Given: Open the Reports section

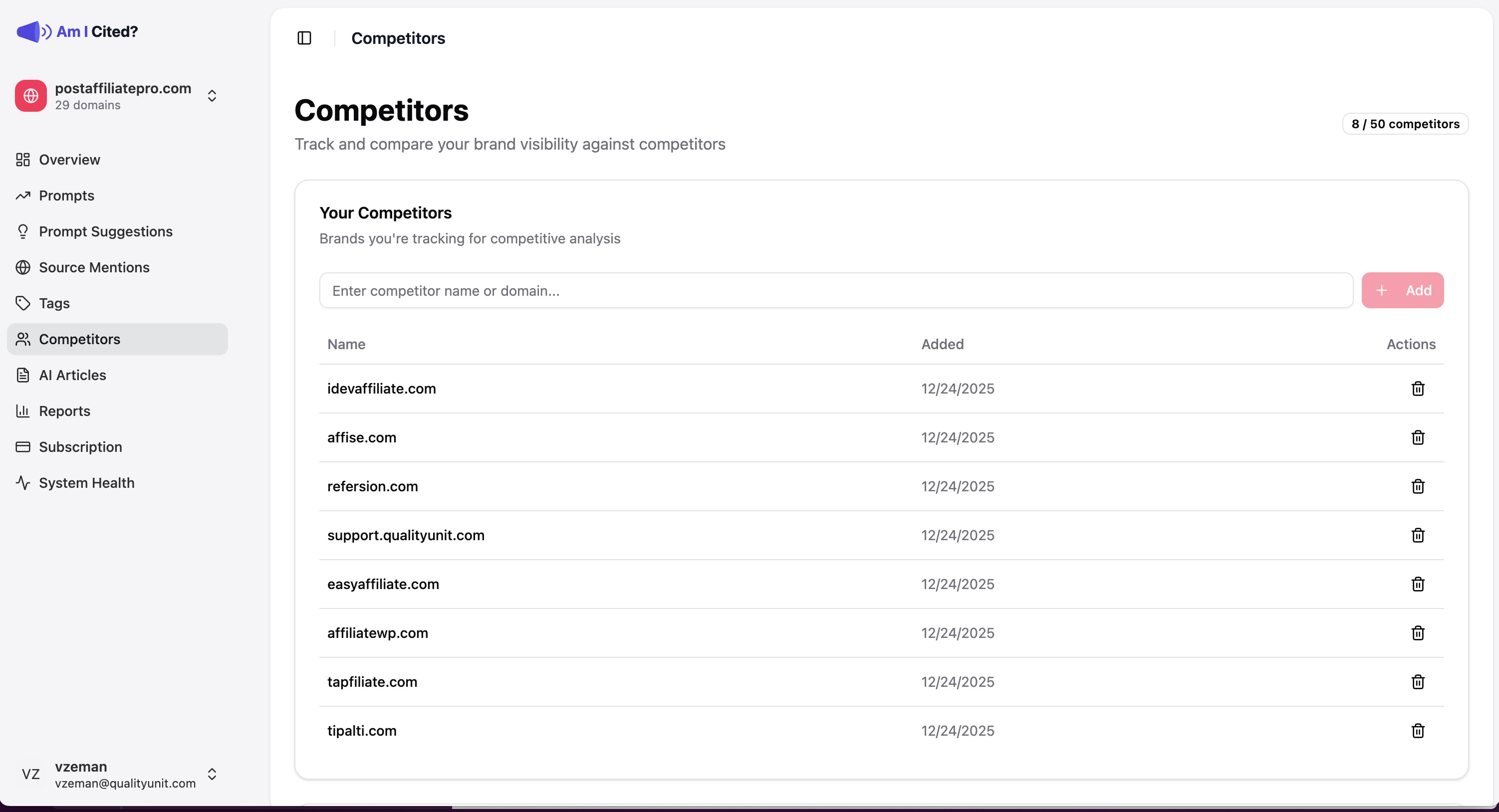Looking at the screenshot, I should pos(64,410).
